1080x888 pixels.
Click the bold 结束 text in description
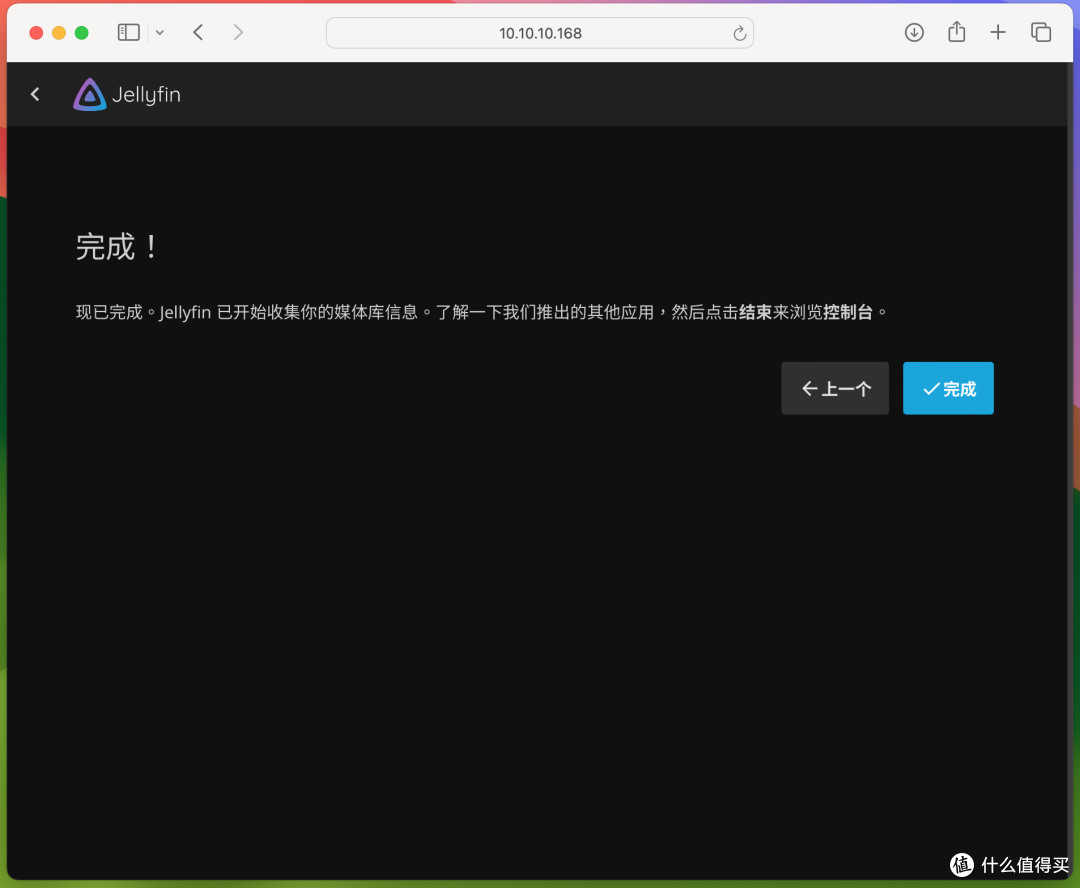click(756, 312)
